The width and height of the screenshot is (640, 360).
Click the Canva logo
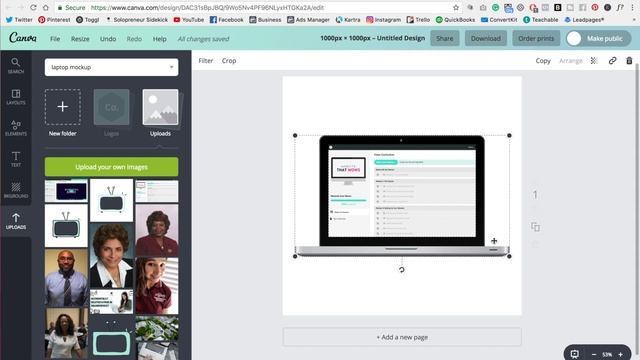coord(23,38)
